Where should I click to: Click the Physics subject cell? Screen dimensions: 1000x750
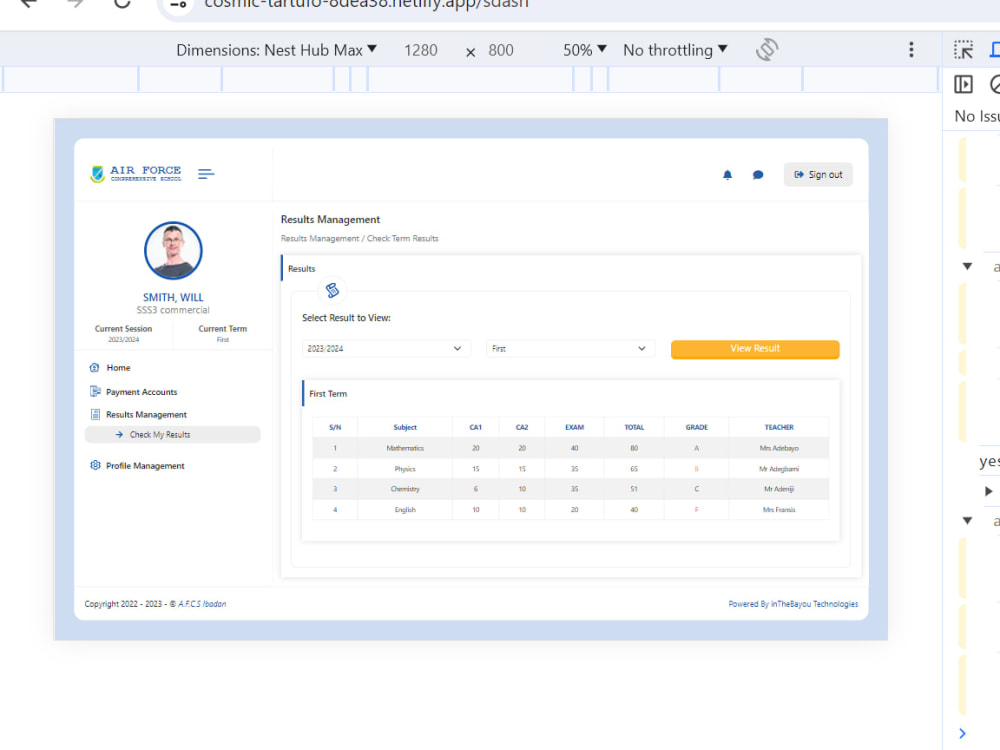pos(405,469)
